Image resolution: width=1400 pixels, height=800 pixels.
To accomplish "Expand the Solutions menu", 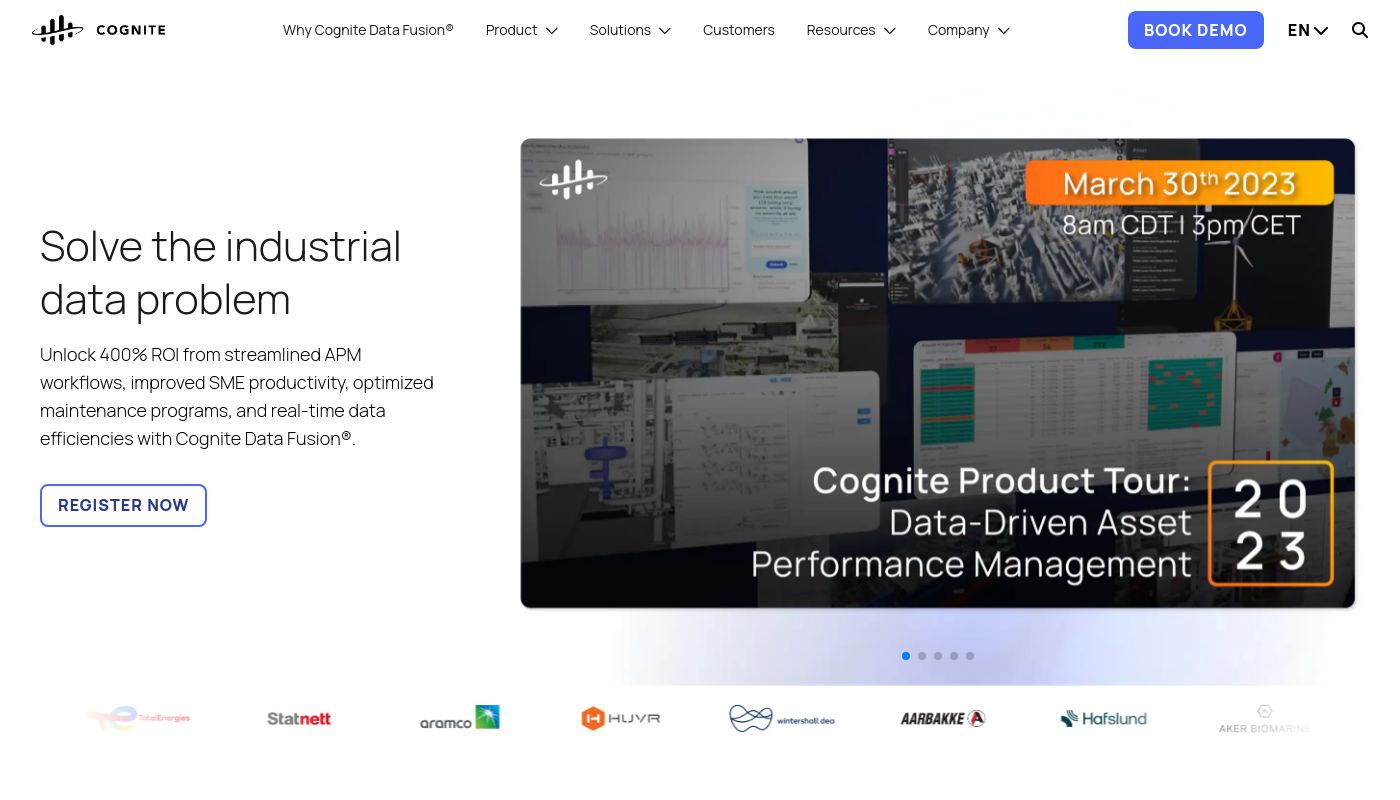I will coord(630,30).
